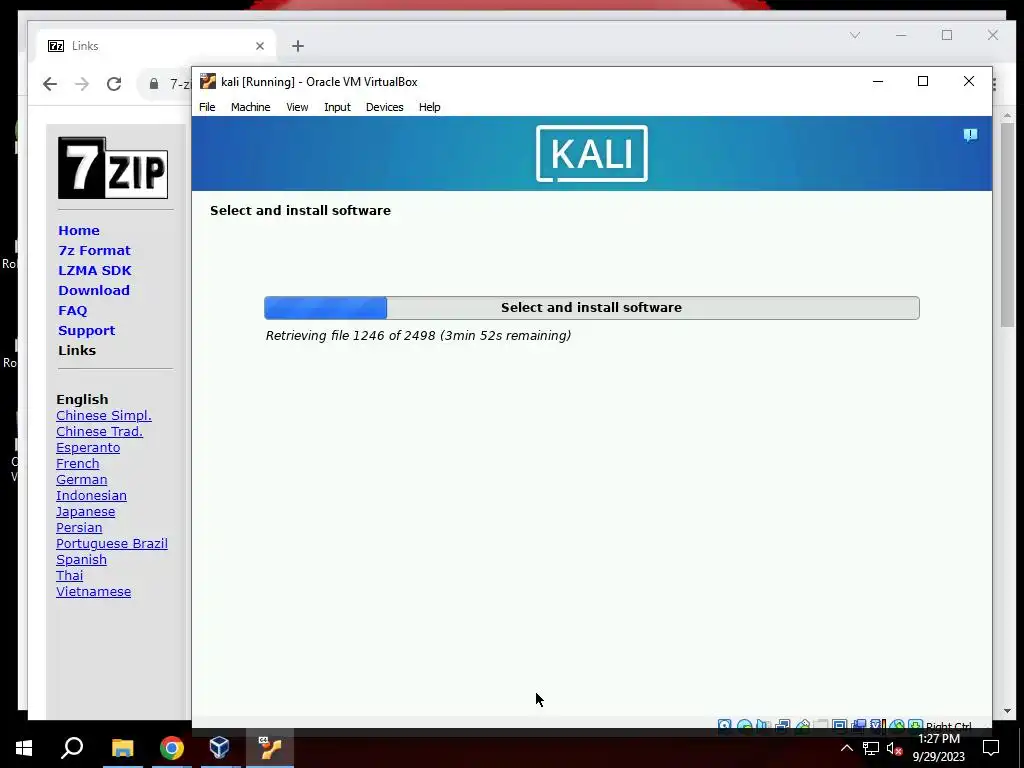Click the muted volume tray icon
Viewport: 1024px width, 768px height.
(895, 748)
